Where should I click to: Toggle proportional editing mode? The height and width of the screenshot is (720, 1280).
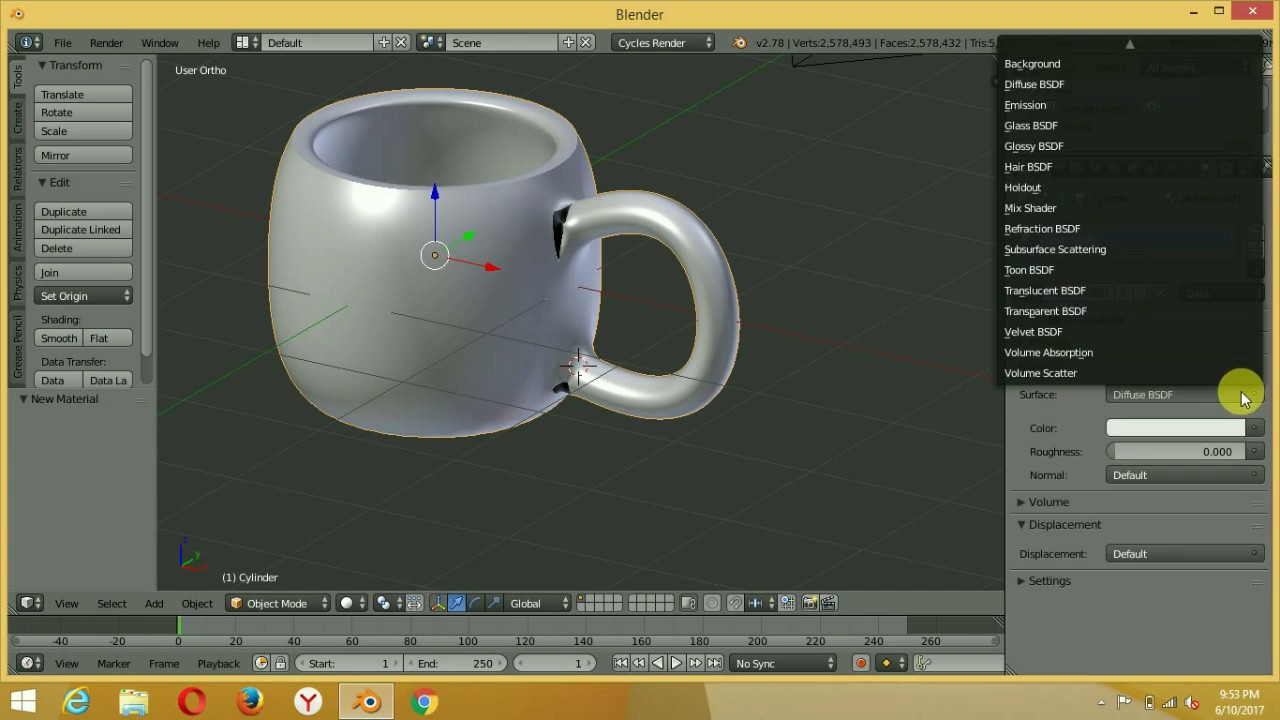click(712, 603)
